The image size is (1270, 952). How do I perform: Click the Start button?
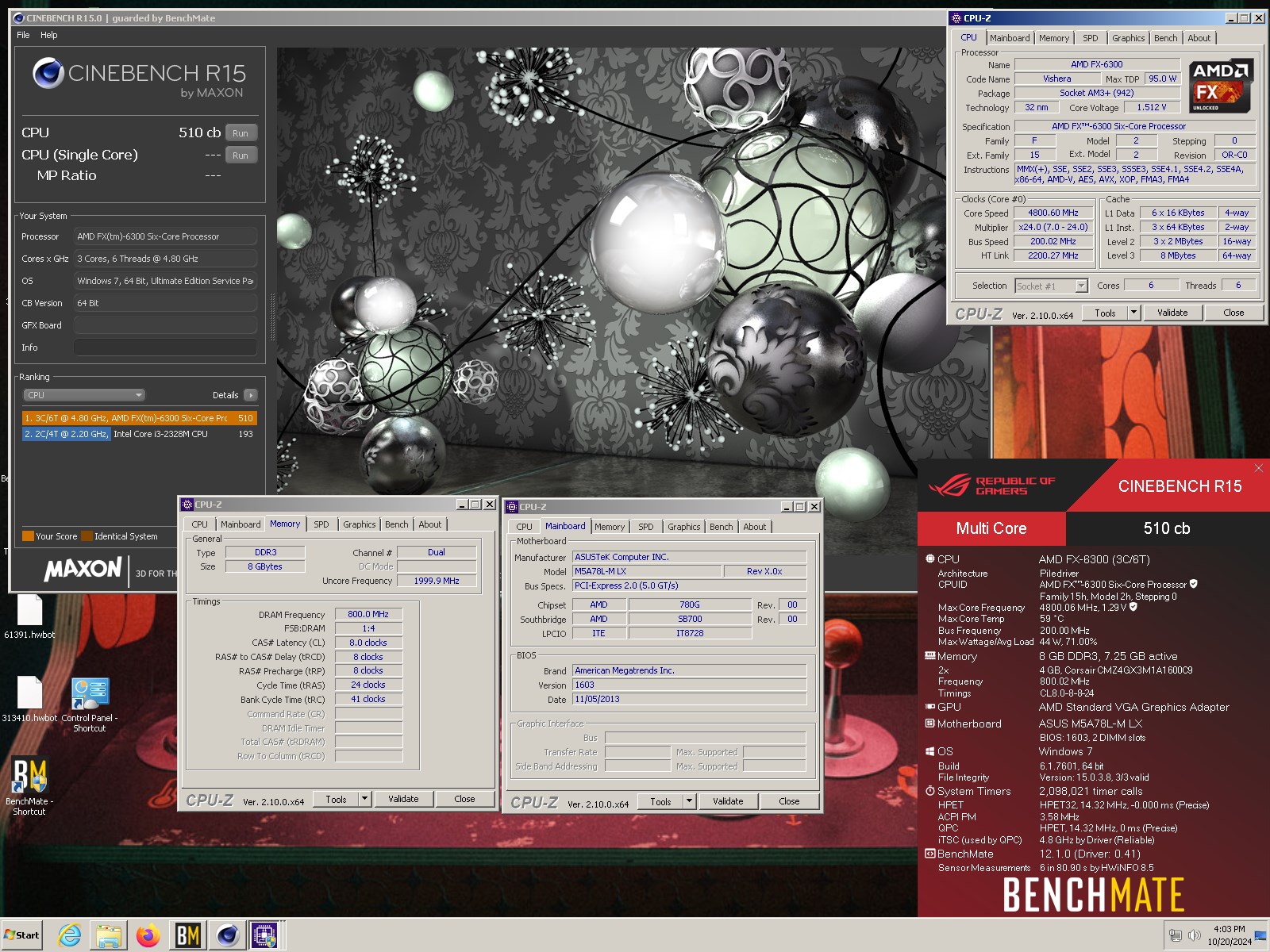[x=21, y=935]
